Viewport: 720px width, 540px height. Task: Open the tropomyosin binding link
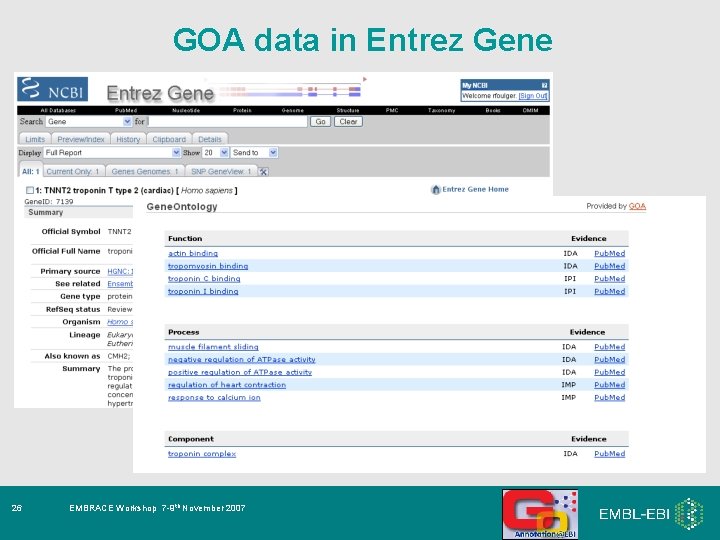[x=208, y=266]
